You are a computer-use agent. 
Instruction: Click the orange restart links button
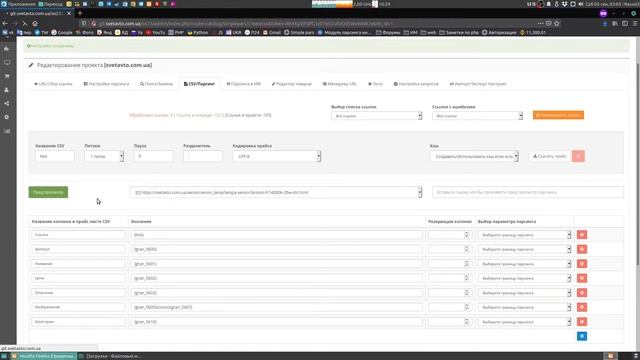pos(558,115)
